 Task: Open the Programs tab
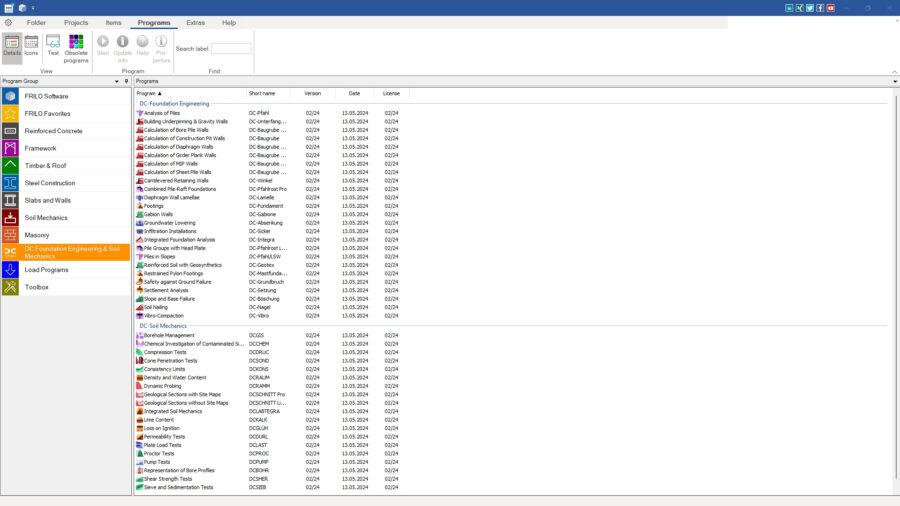click(x=154, y=23)
